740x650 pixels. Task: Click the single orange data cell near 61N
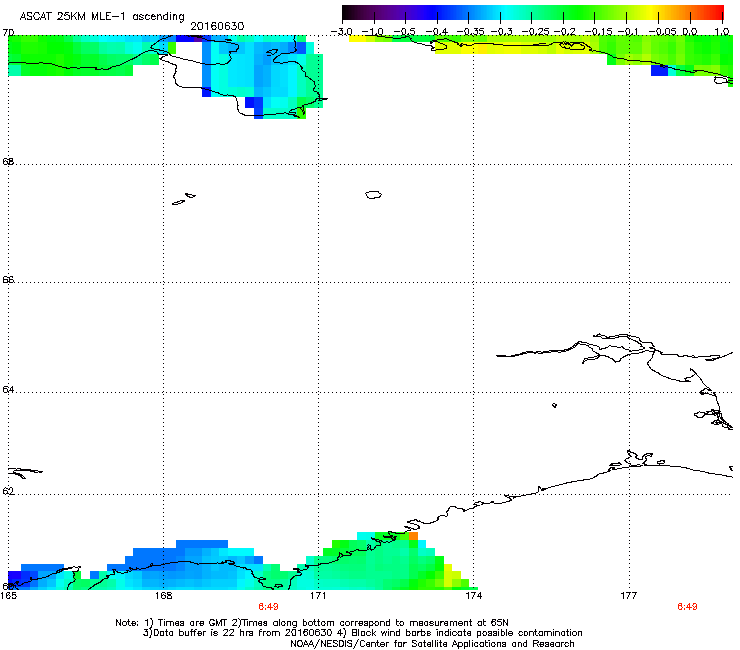click(413, 536)
